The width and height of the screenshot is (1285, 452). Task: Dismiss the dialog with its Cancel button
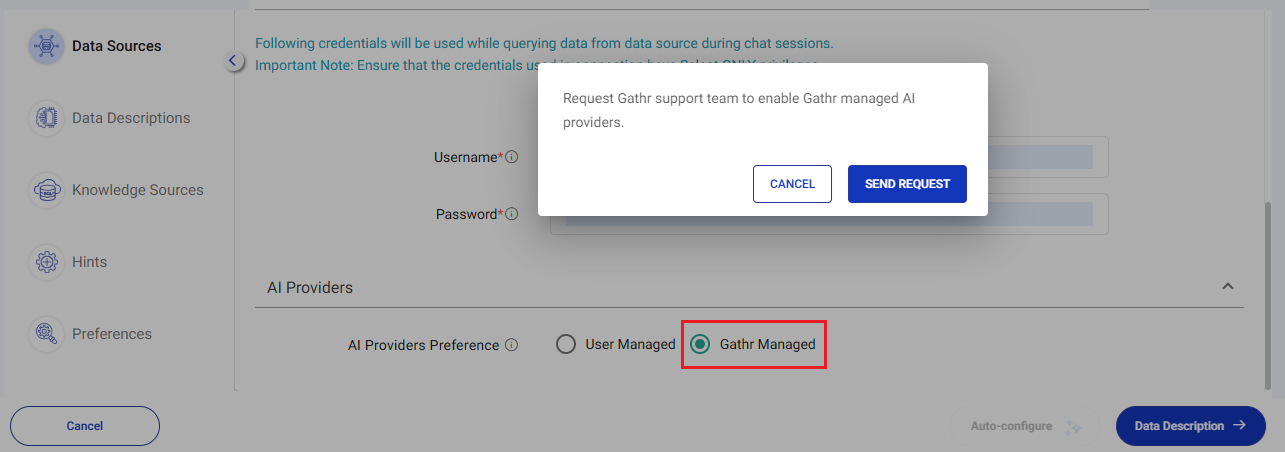tap(792, 184)
